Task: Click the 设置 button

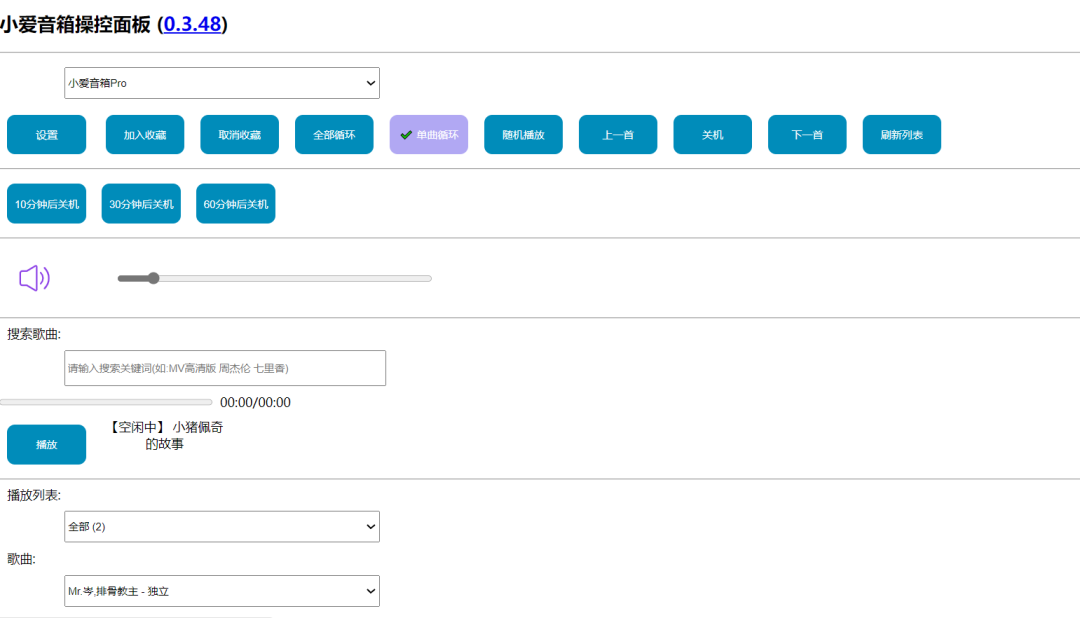Action: point(47,134)
